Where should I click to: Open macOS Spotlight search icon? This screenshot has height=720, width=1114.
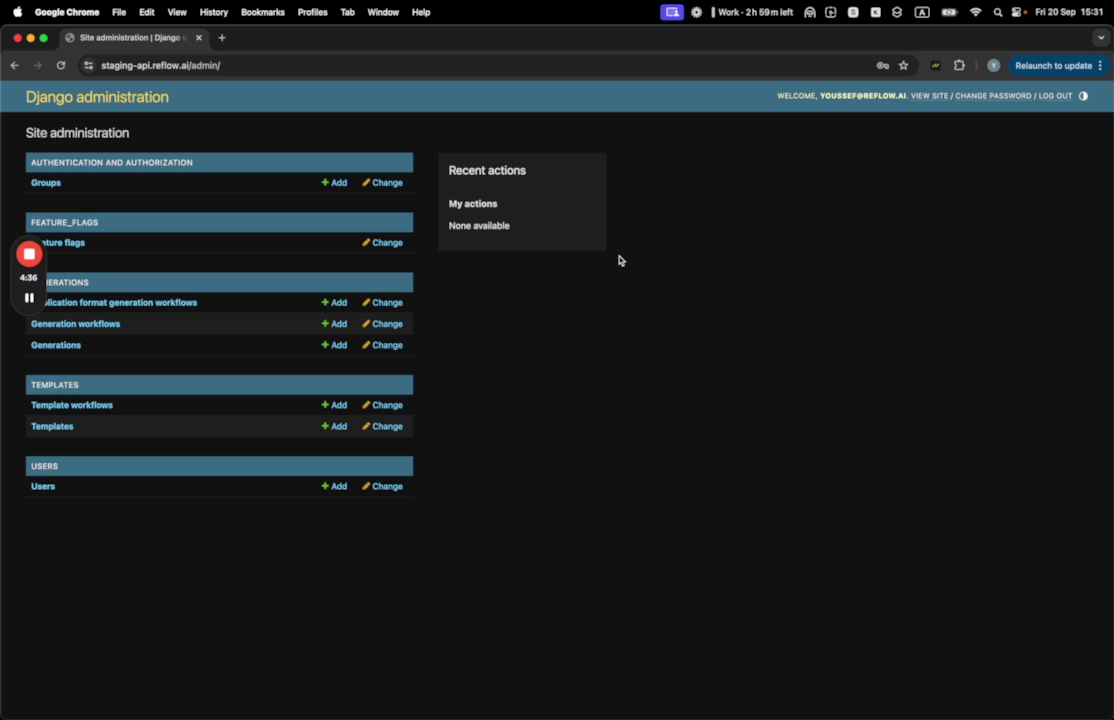(997, 12)
